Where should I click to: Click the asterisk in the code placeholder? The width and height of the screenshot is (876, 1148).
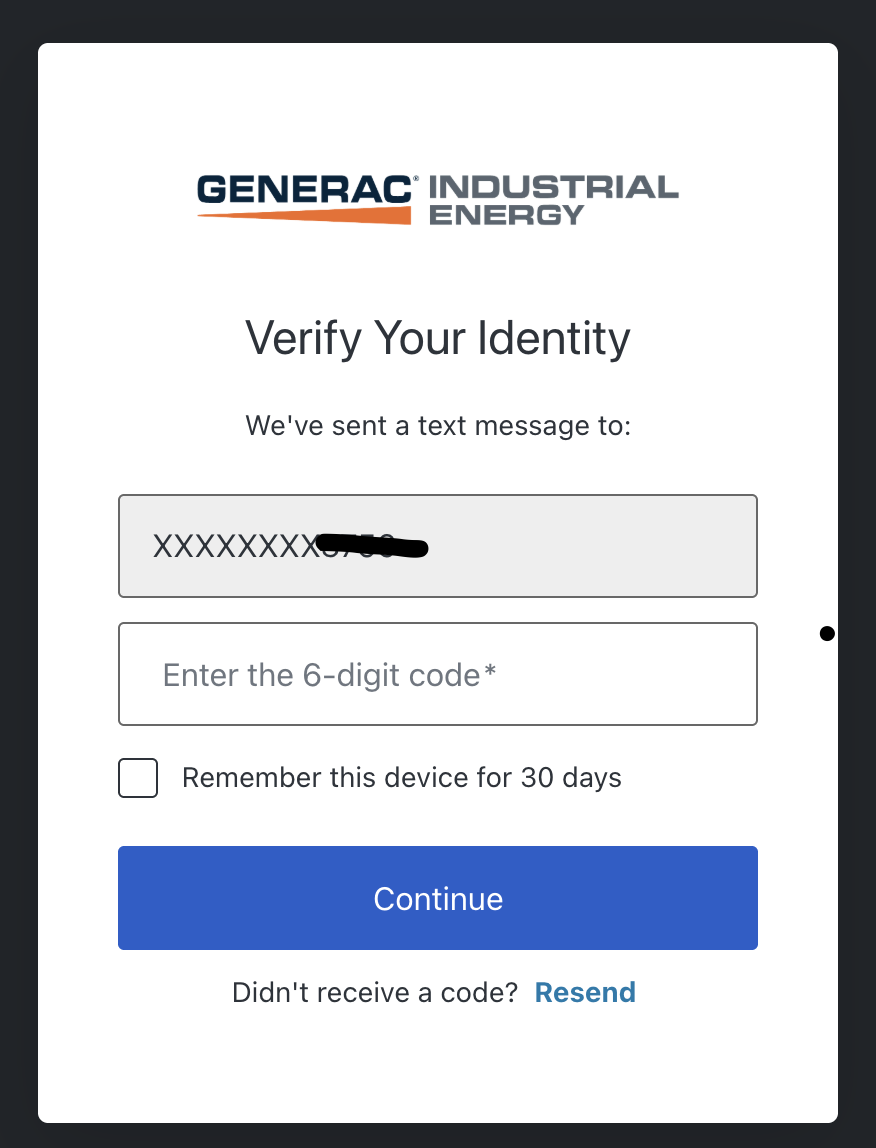coord(490,673)
